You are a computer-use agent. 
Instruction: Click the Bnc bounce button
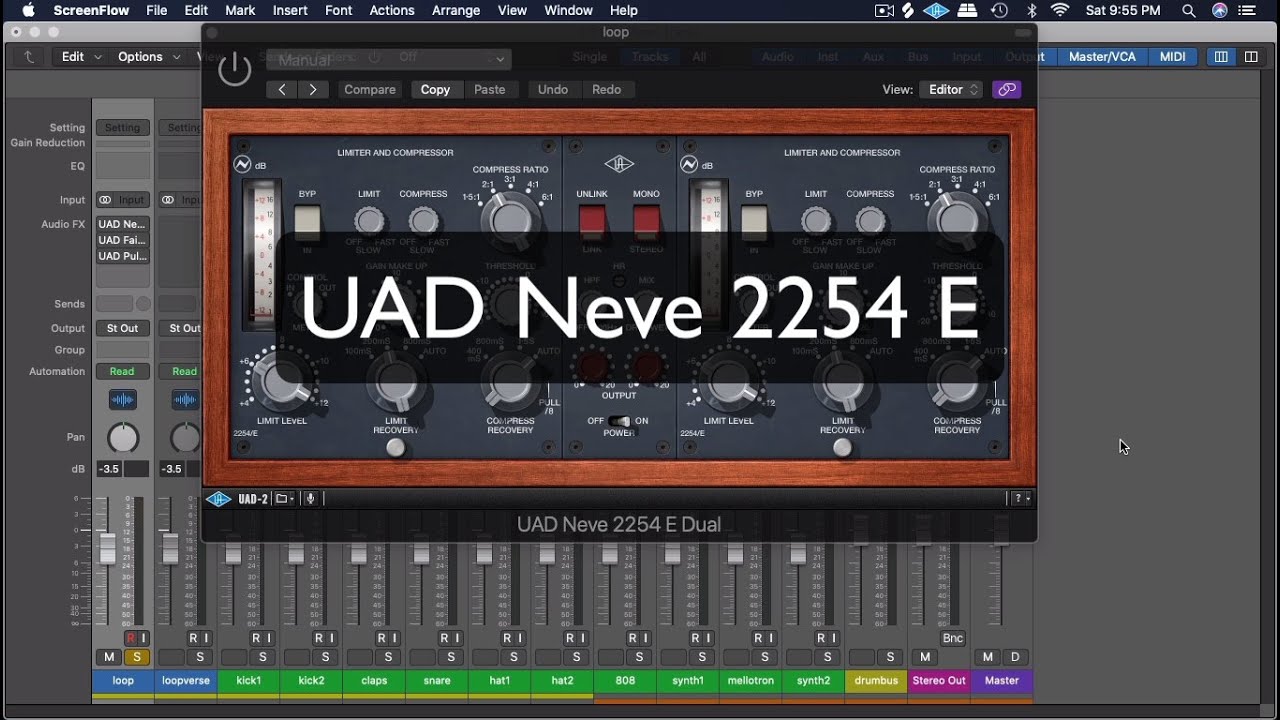[x=953, y=638]
